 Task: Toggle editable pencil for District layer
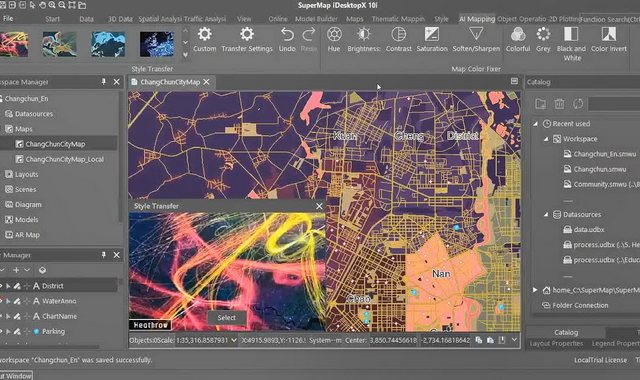pyautogui.click(x=17, y=286)
